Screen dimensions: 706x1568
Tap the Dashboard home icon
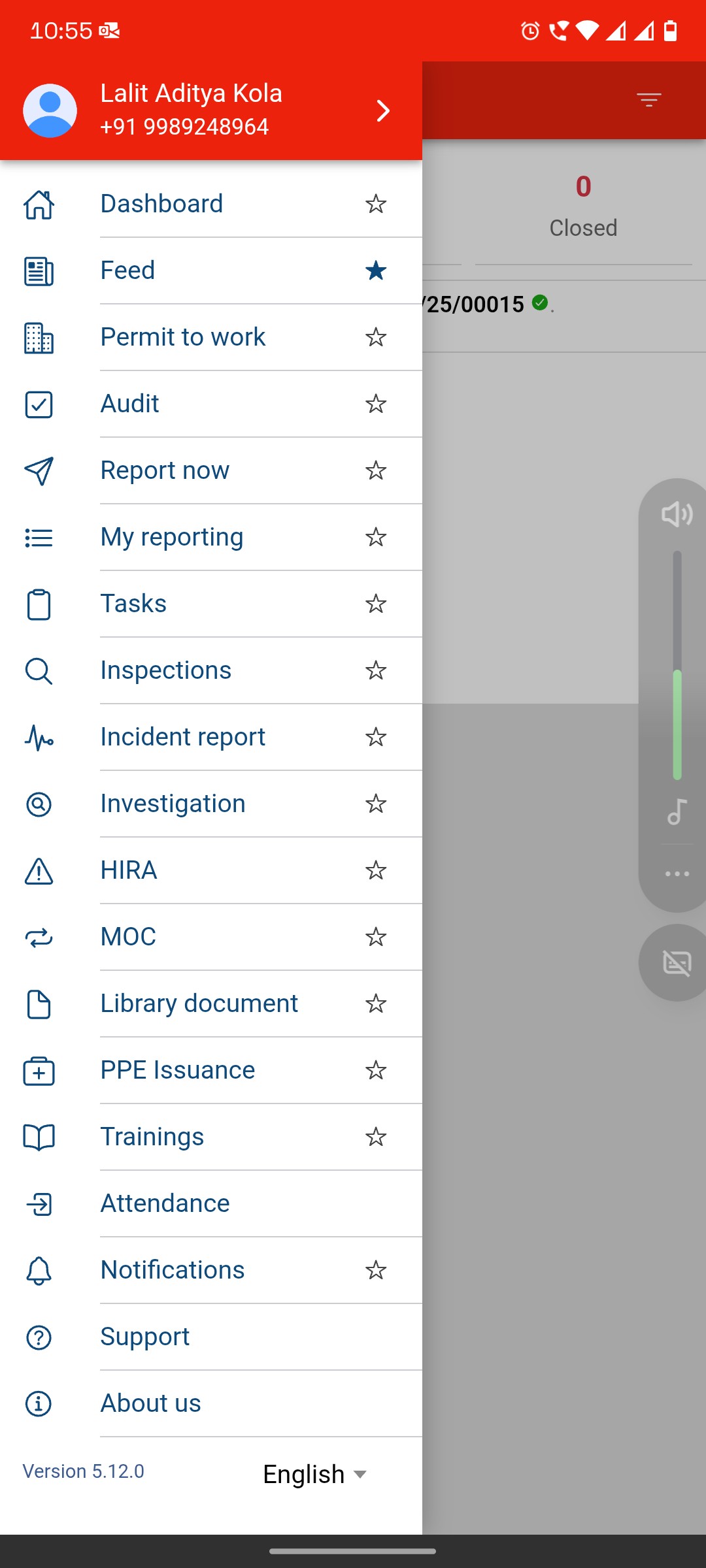coord(39,204)
